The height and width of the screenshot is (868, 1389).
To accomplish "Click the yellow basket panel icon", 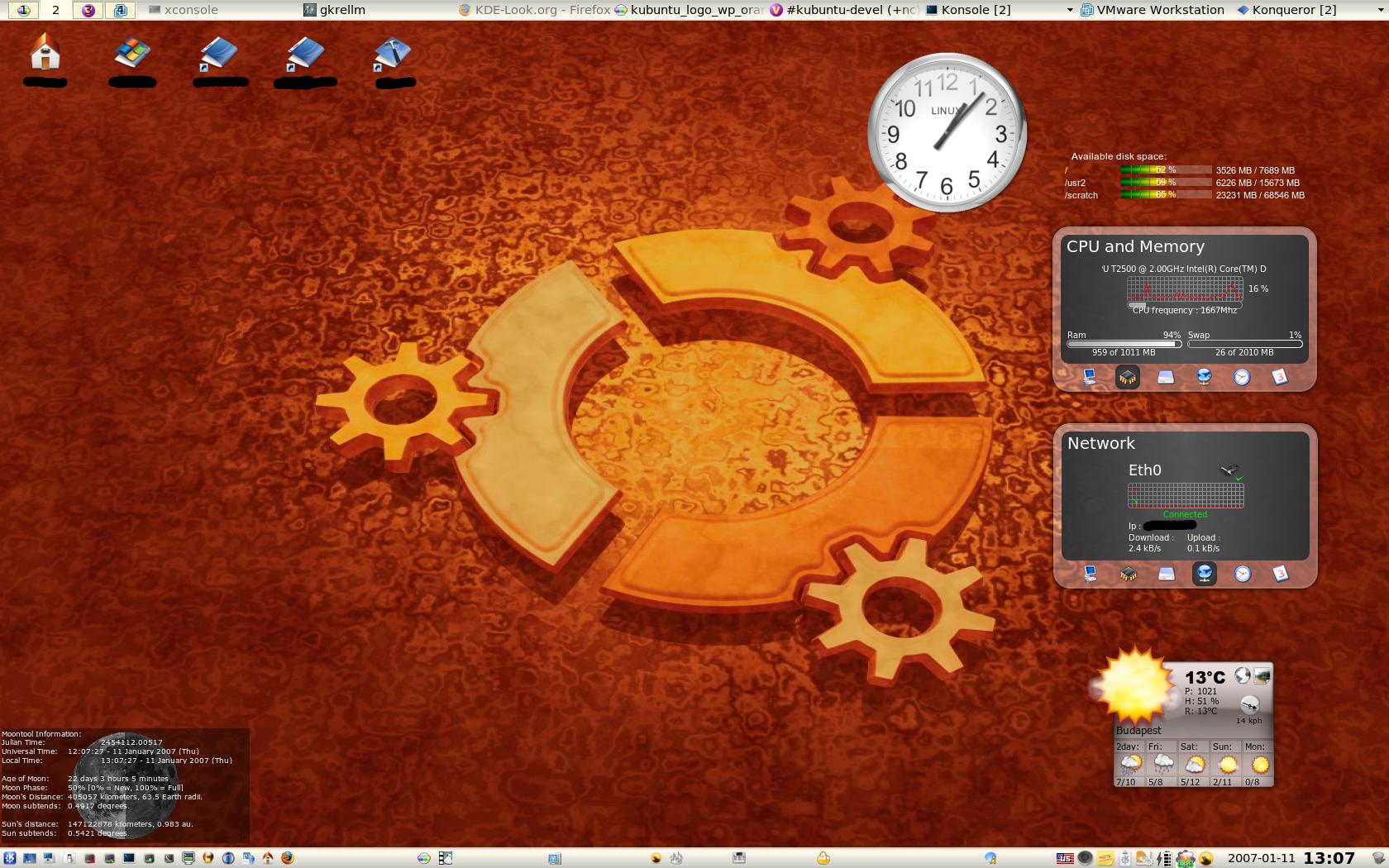I will tap(823, 858).
